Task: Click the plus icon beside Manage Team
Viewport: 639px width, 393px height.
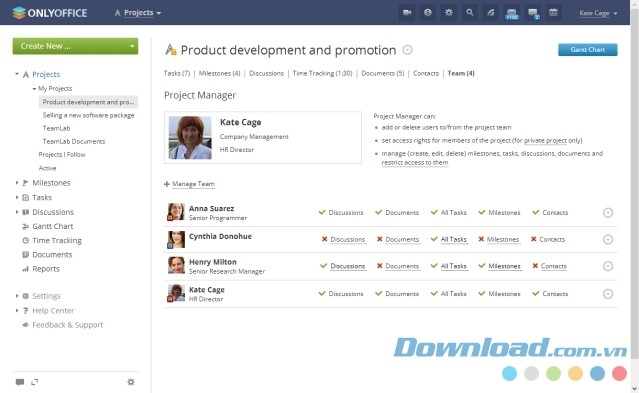Action: tap(167, 184)
